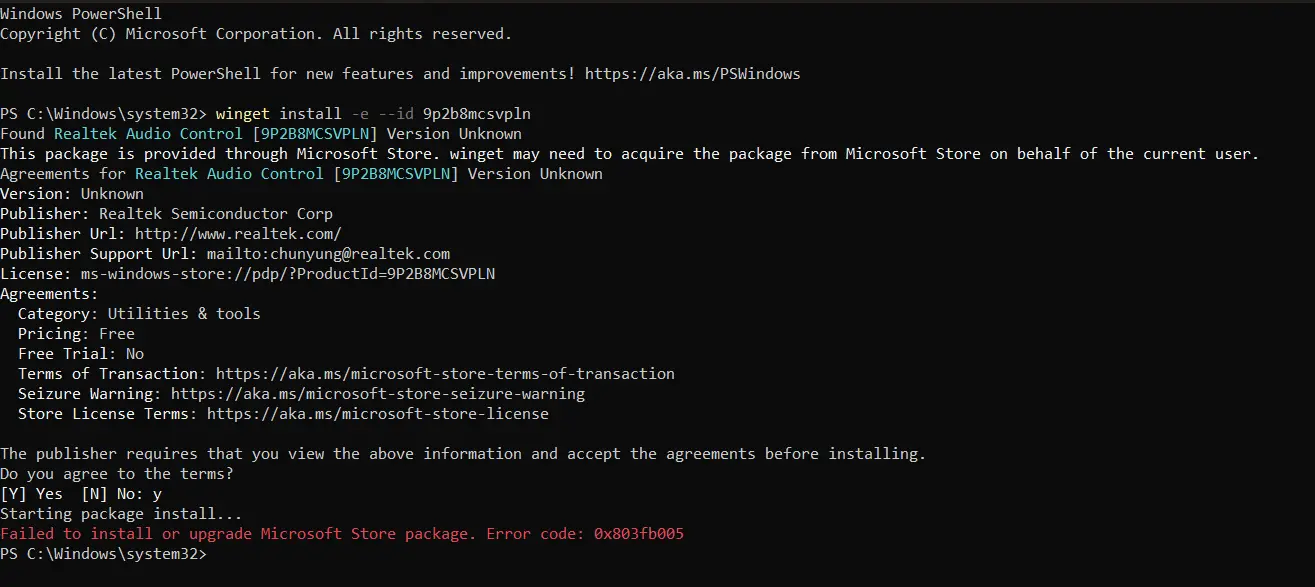Click the Do you agree to the terms line
The image size is (1315, 587).
click(x=116, y=474)
